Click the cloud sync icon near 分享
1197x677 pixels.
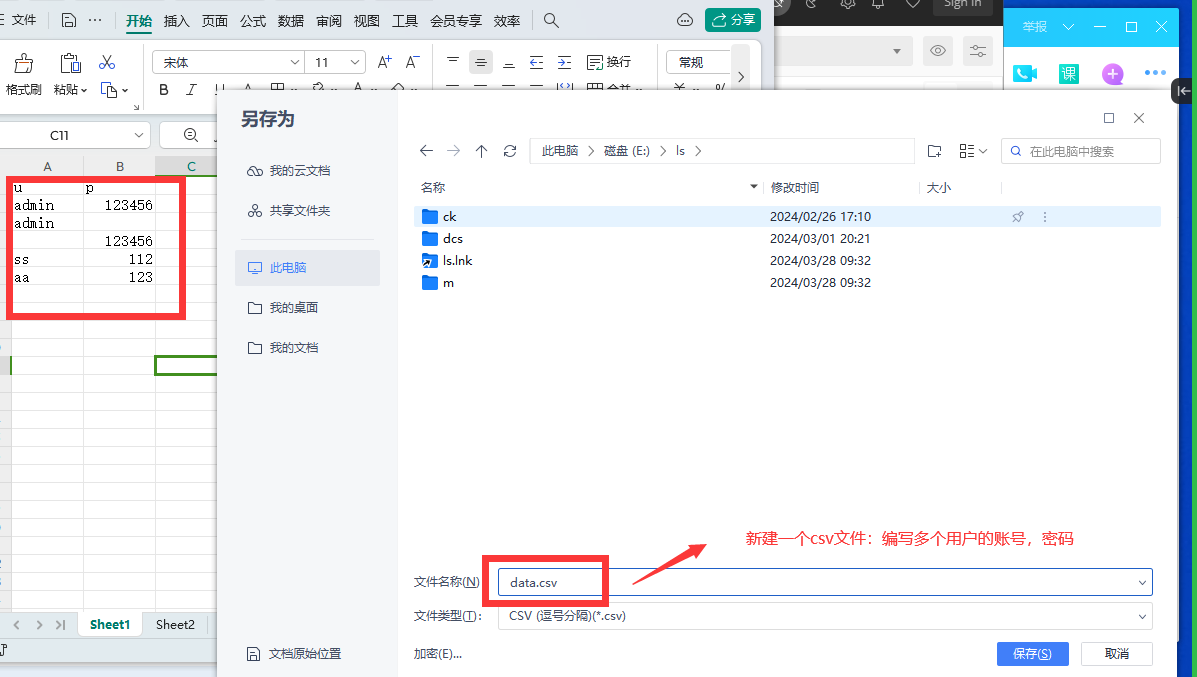[x=685, y=21]
